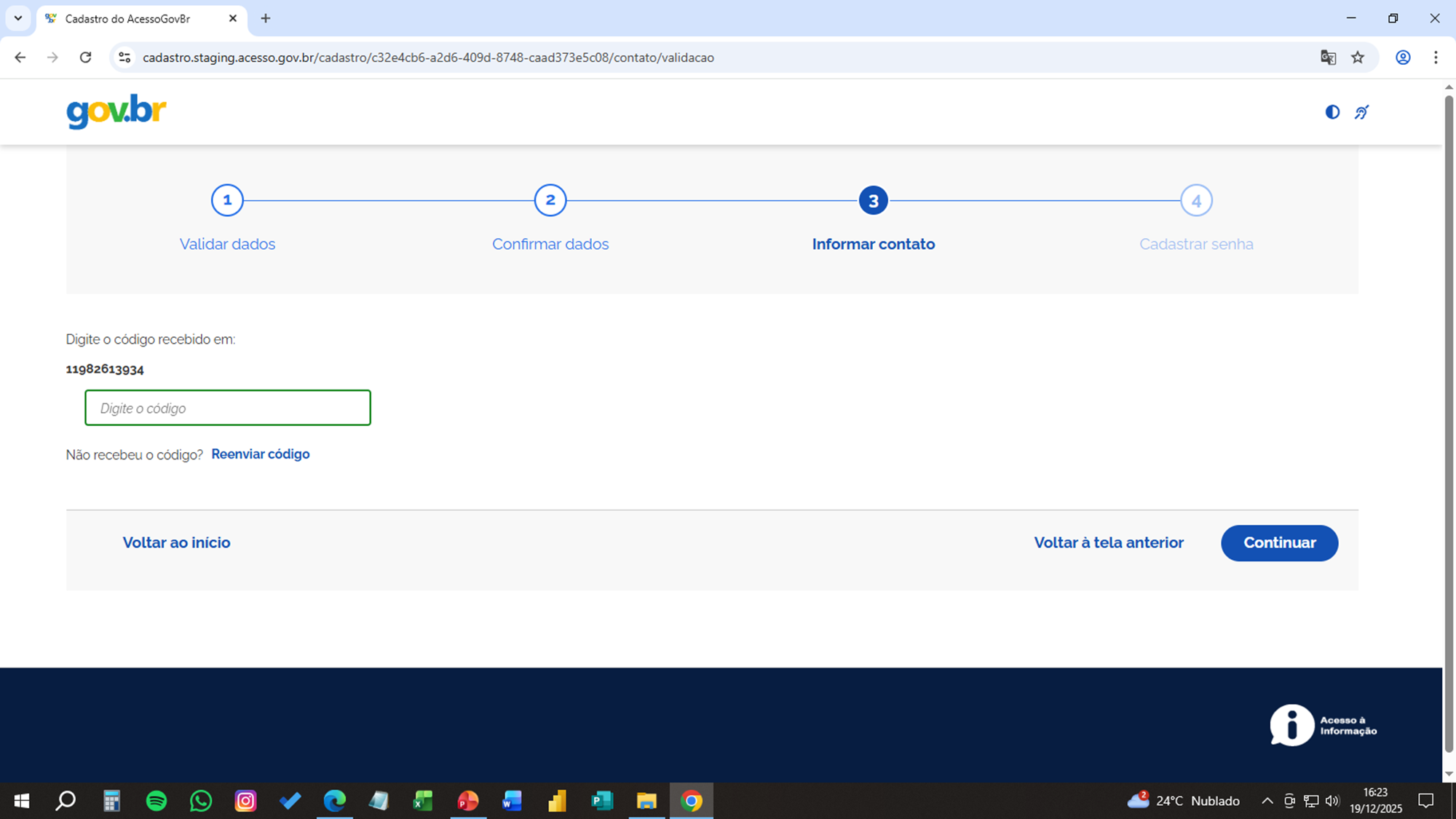Open Chrome three-dot menu
The image size is (1456, 819).
(1436, 58)
